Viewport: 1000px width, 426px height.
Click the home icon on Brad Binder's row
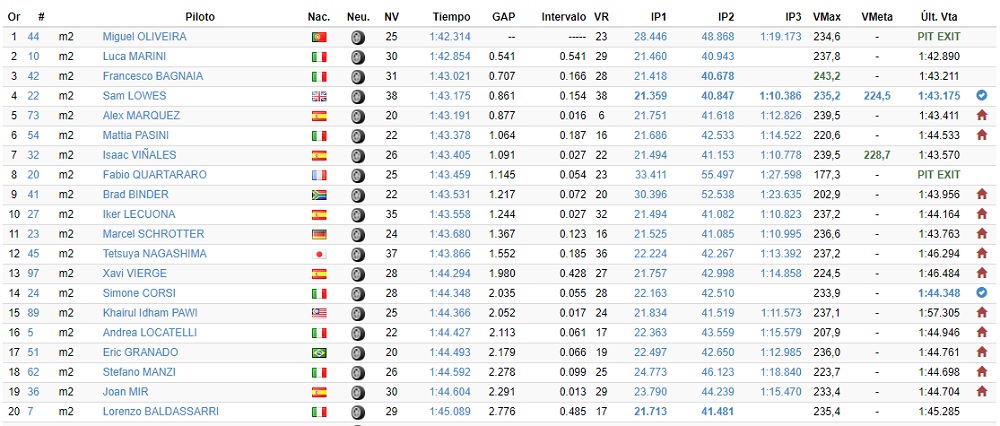[981, 195]
